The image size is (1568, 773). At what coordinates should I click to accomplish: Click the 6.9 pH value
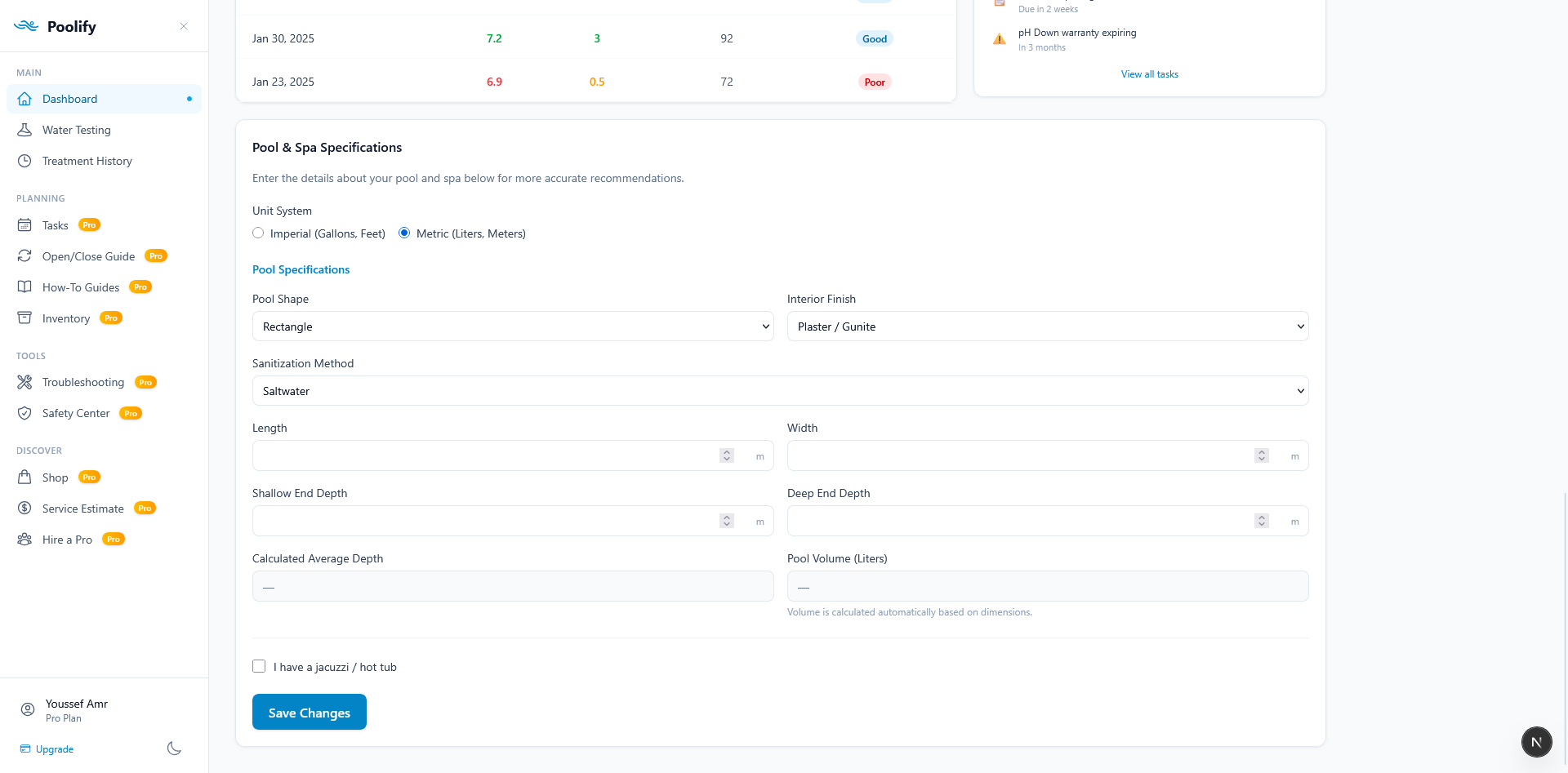[x=494, y=82]
